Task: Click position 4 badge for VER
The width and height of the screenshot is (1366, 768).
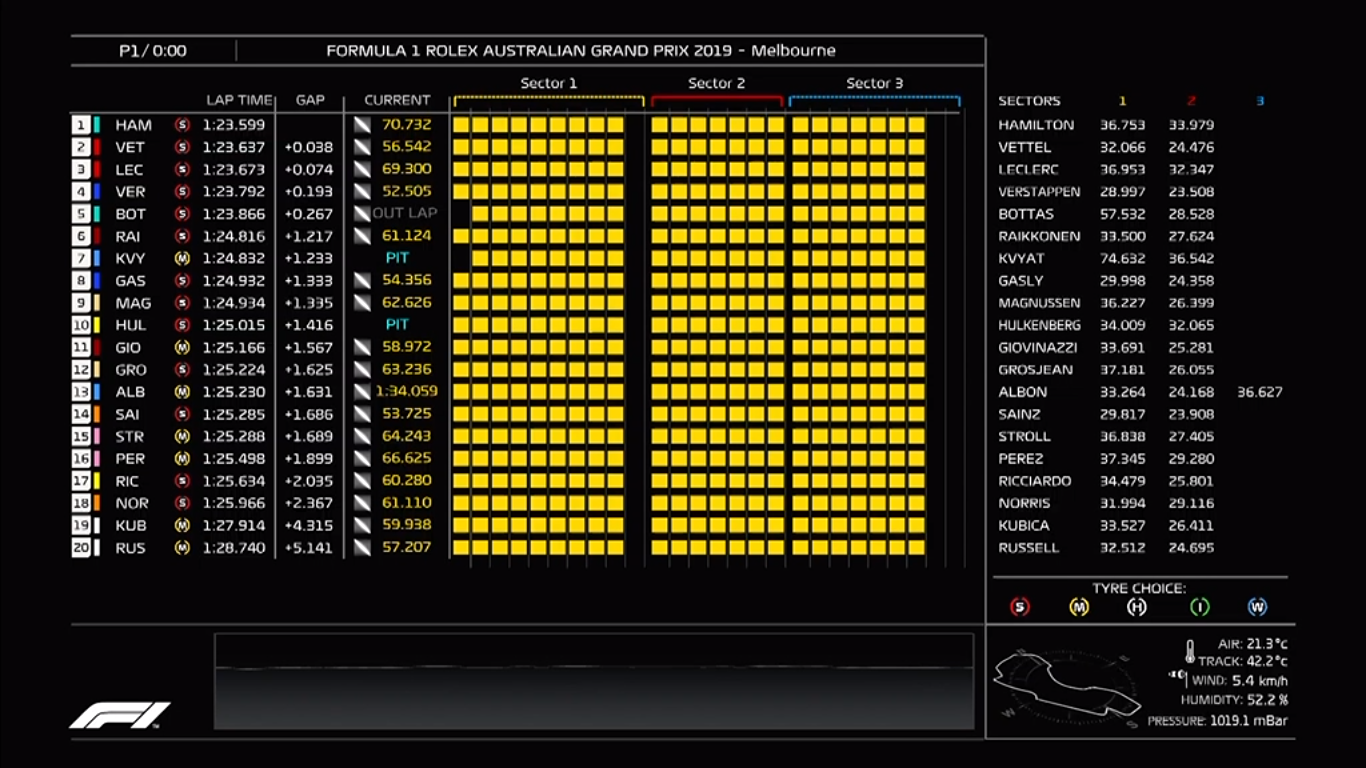Action: tap(81, 191)
